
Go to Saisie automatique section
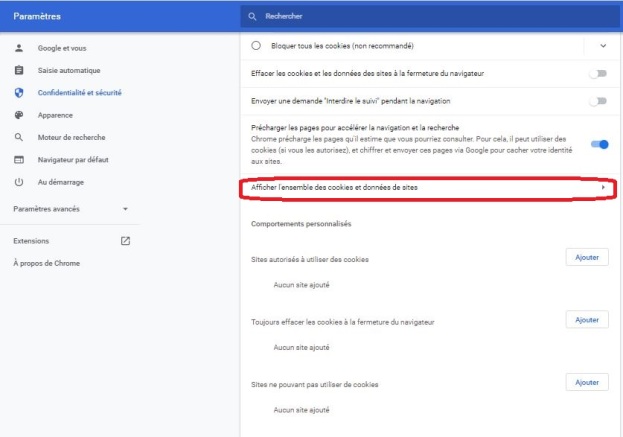click(x=70, y=70)
